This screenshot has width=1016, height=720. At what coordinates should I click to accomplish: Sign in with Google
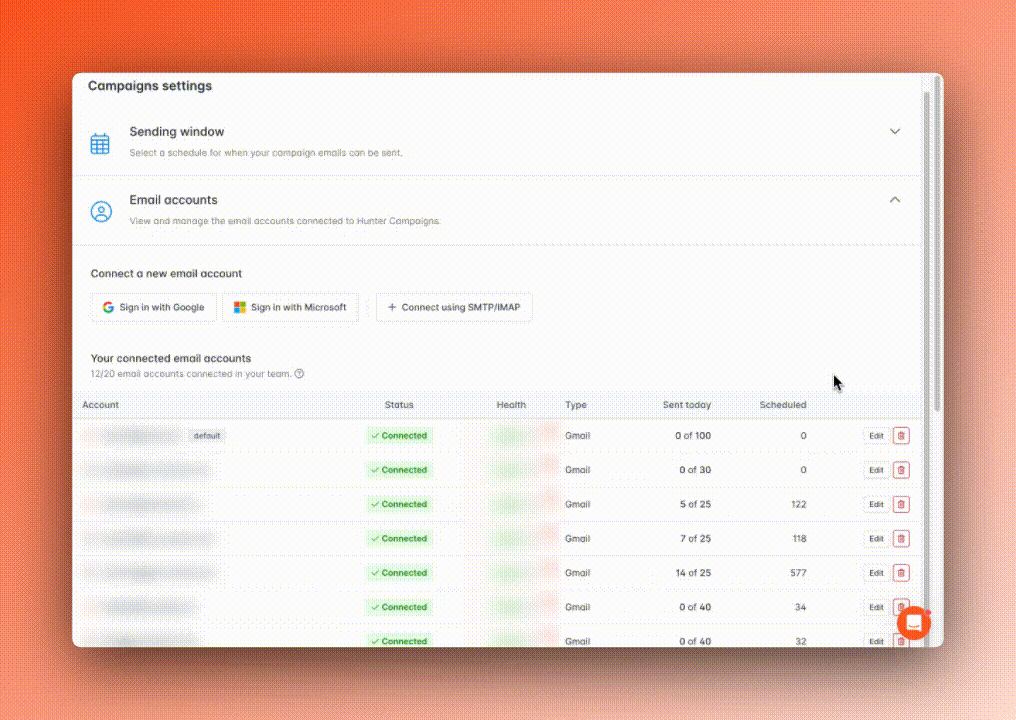pos(153,308)
